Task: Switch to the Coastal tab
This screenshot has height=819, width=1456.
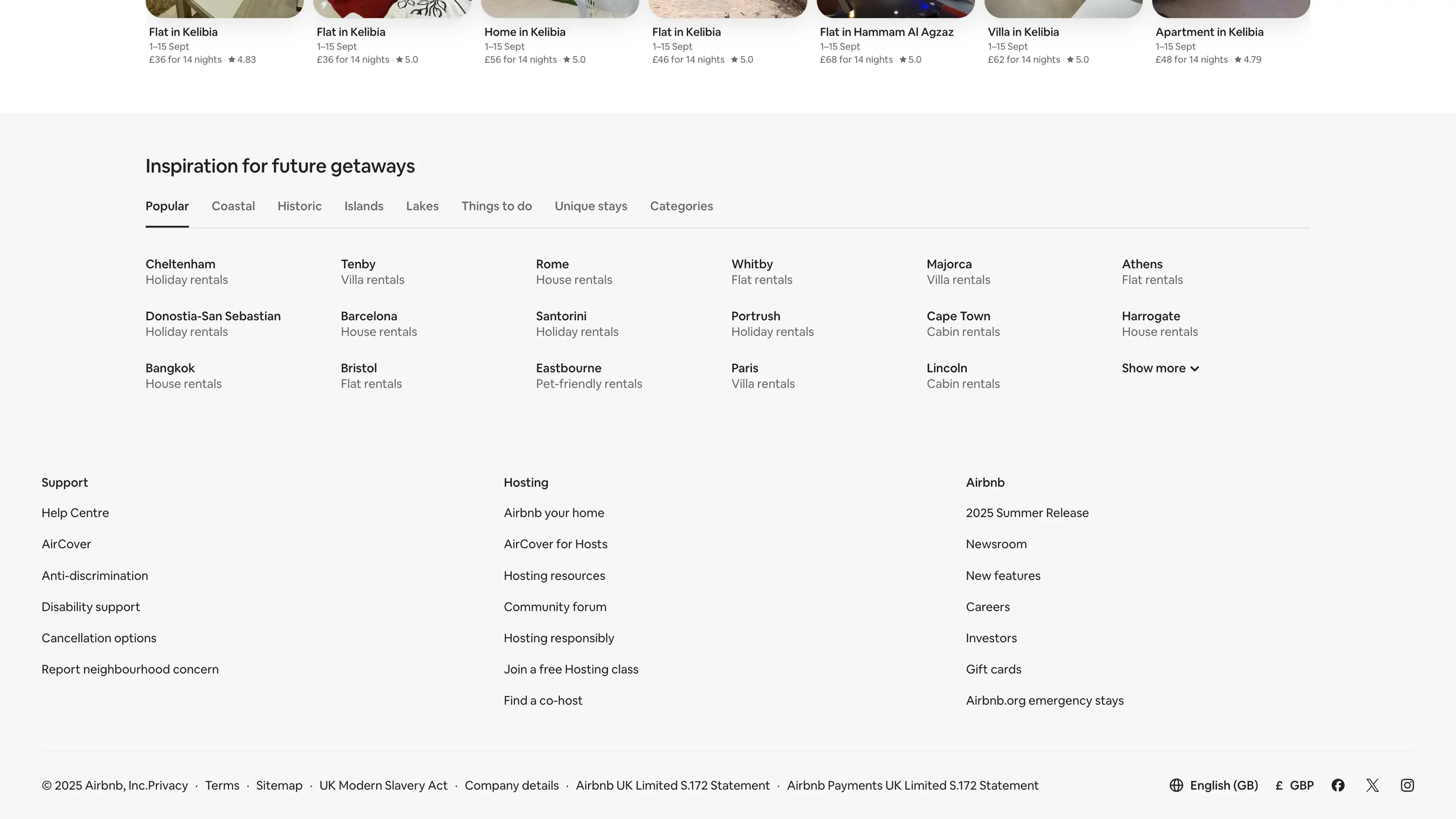Action: pos(233,206)
